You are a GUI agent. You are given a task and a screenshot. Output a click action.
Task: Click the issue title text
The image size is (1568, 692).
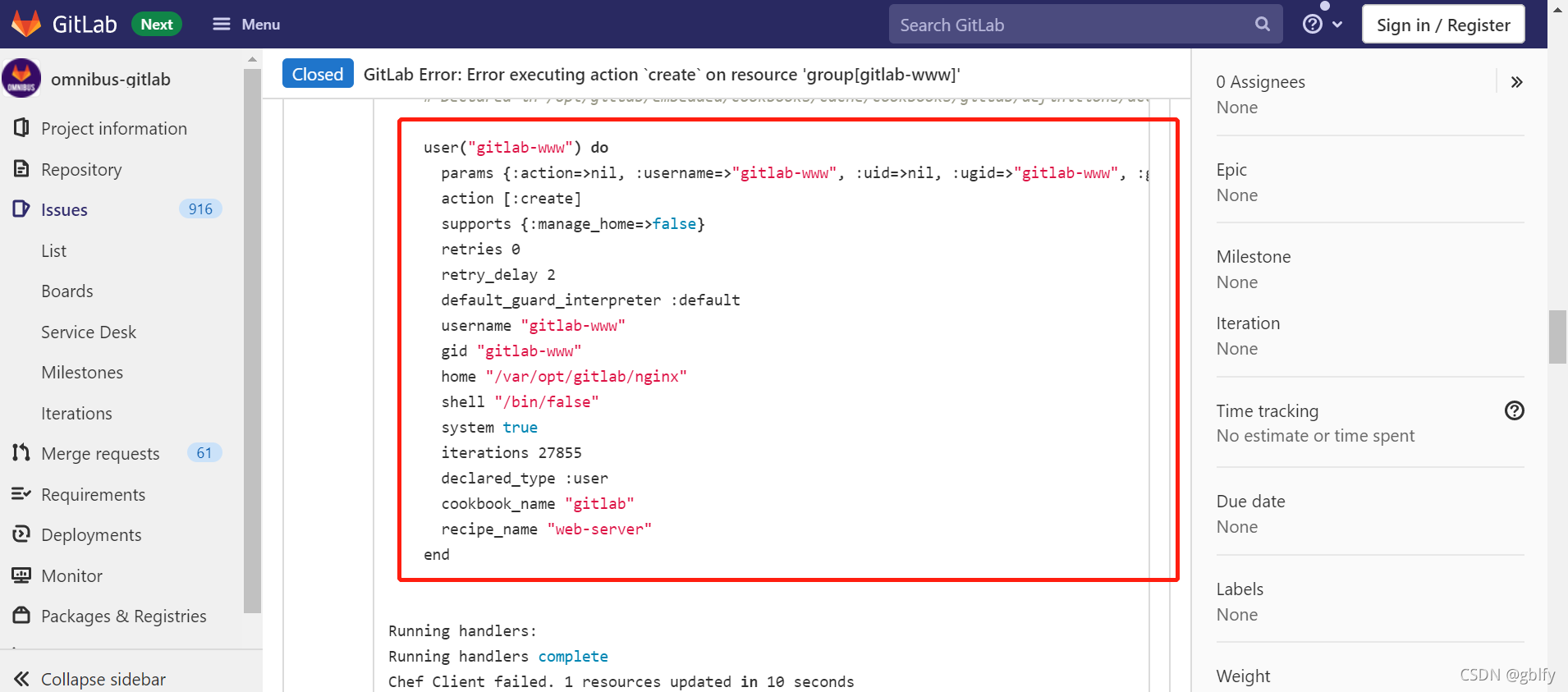[662, 75]
